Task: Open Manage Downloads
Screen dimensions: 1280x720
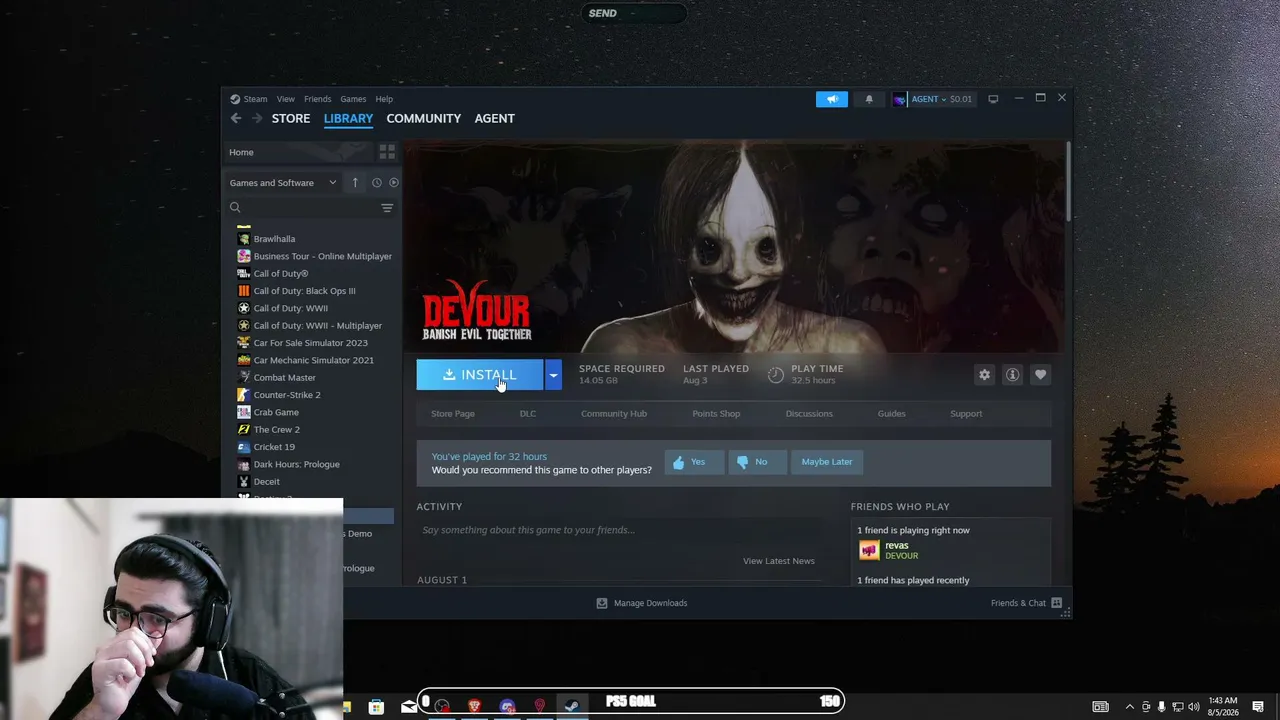Action: click(x=642, y=603)
